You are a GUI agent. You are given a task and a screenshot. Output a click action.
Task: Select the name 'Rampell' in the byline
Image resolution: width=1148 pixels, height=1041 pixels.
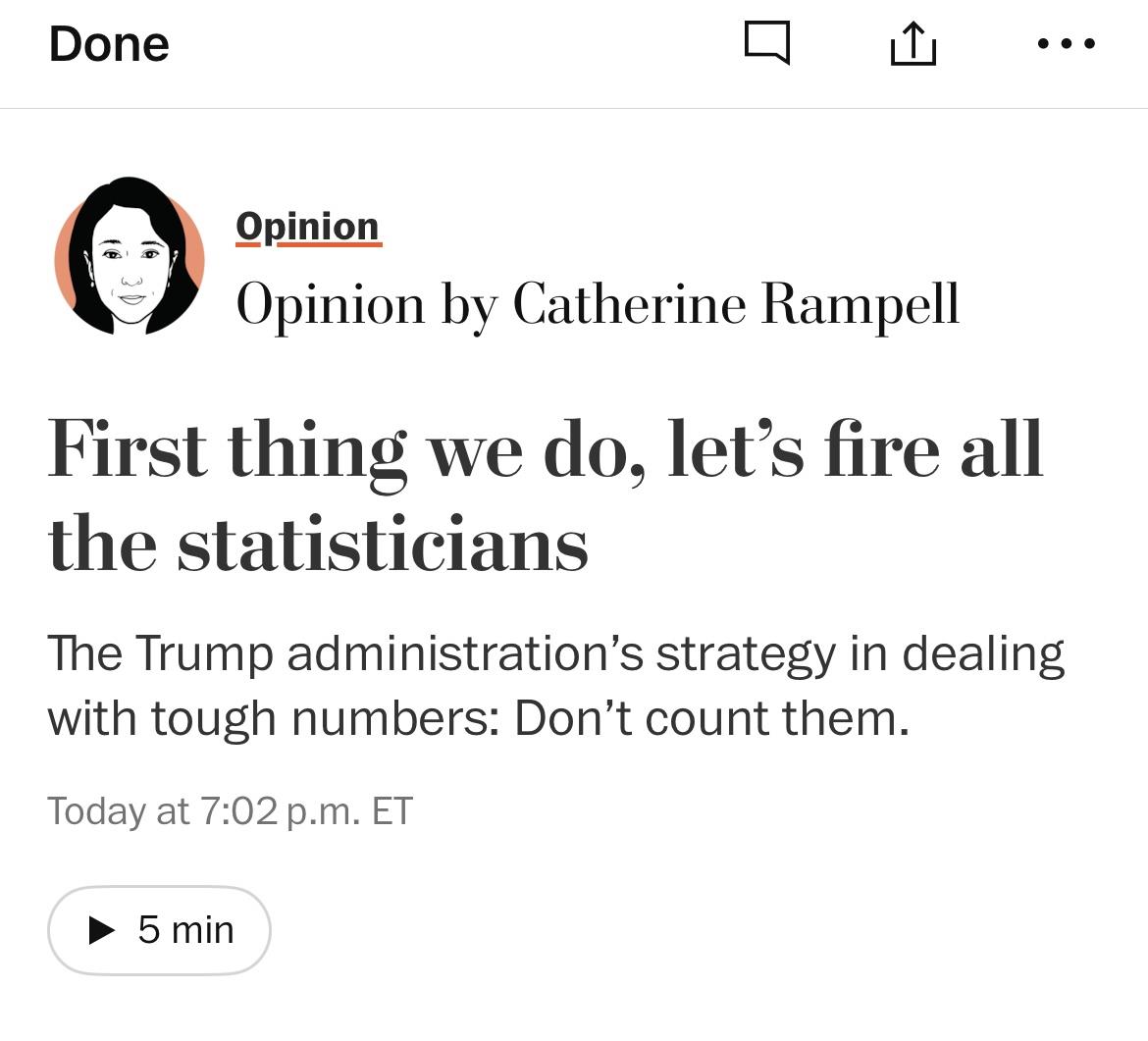[x=860, y=303]
